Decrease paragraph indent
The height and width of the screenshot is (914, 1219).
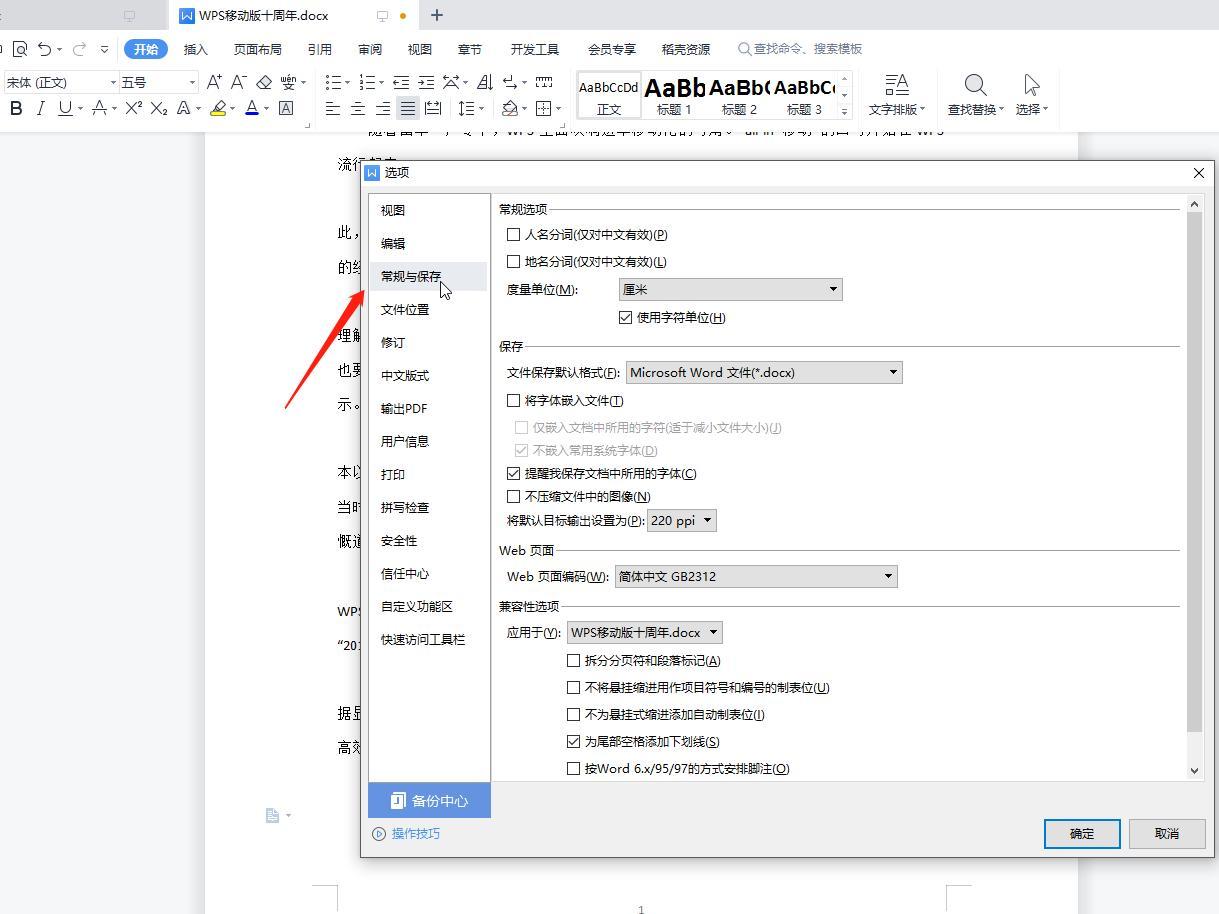401,82
